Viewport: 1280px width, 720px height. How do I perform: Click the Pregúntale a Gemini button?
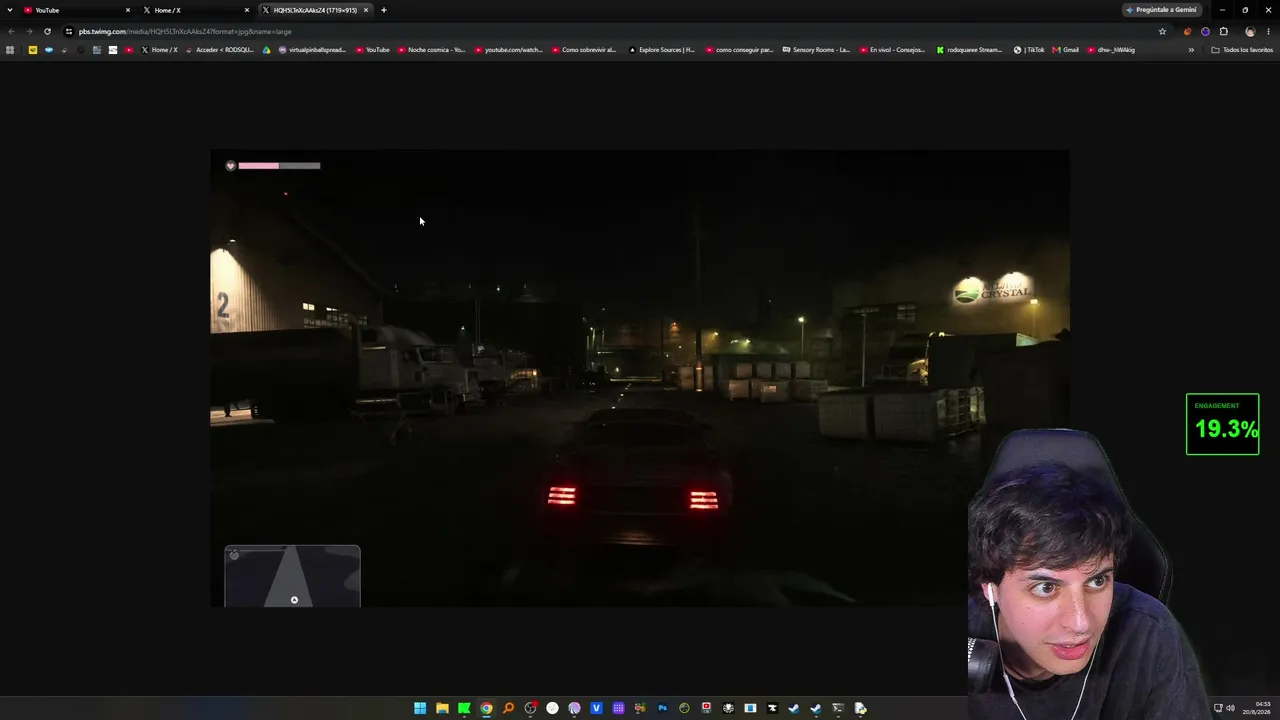[x=1161, y=10]
